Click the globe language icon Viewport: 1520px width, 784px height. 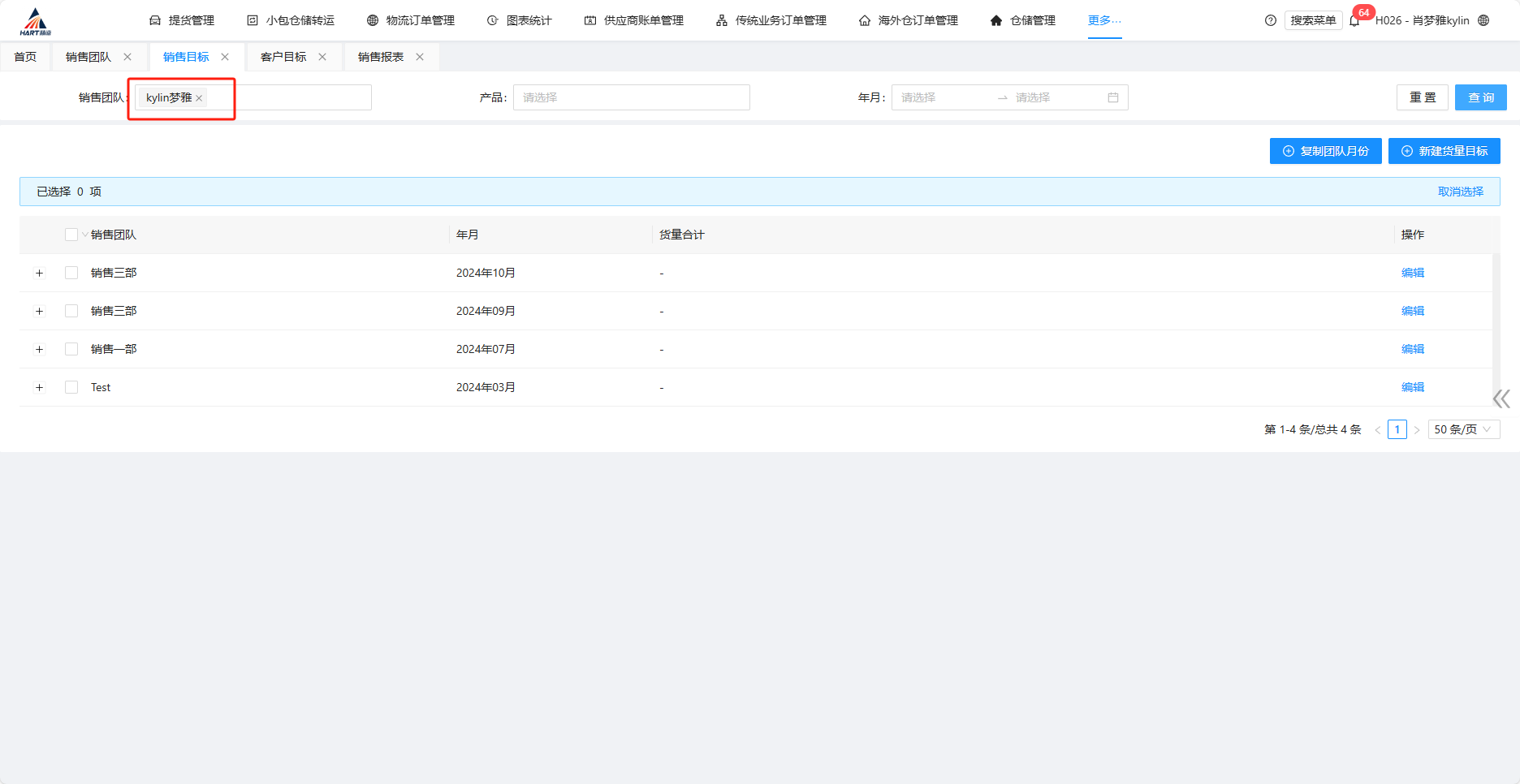pos(1483,20)
